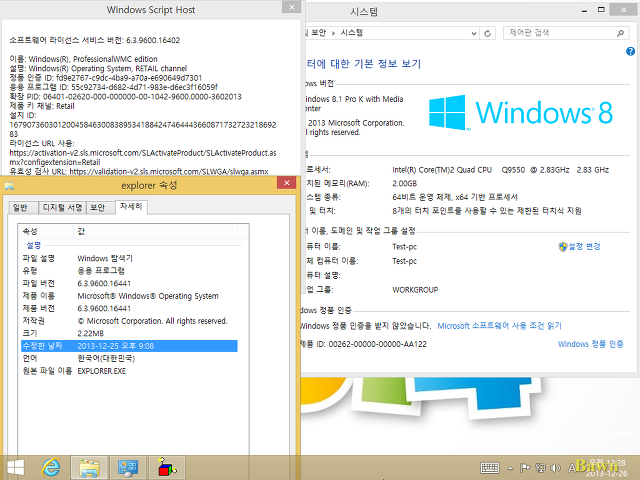Launch Internet Explorer from taskbar
640x480 pixels.
[x=51, y=468]
